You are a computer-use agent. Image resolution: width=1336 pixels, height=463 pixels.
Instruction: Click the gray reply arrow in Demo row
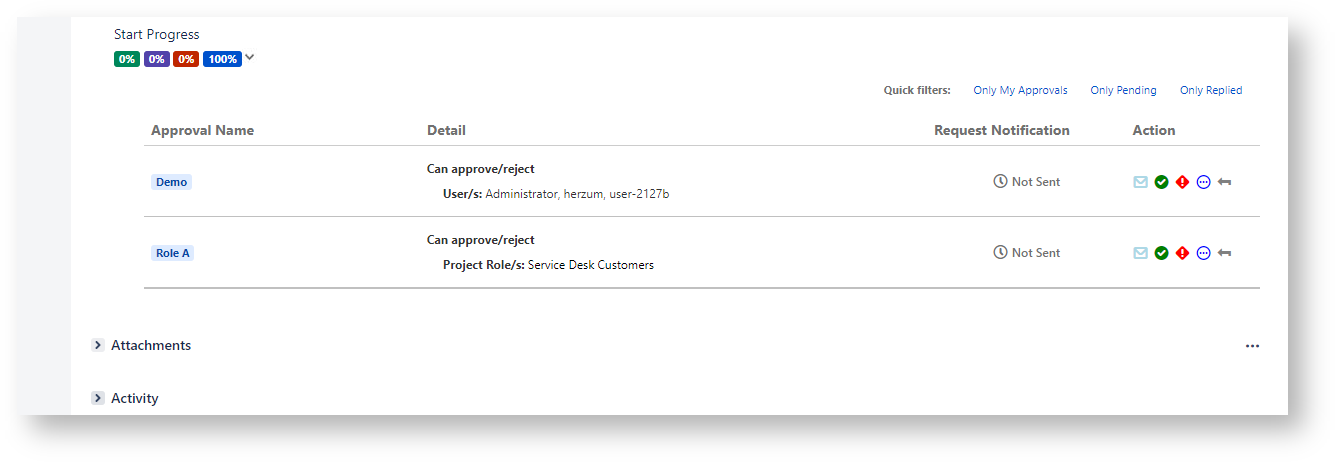[1224, 182]
